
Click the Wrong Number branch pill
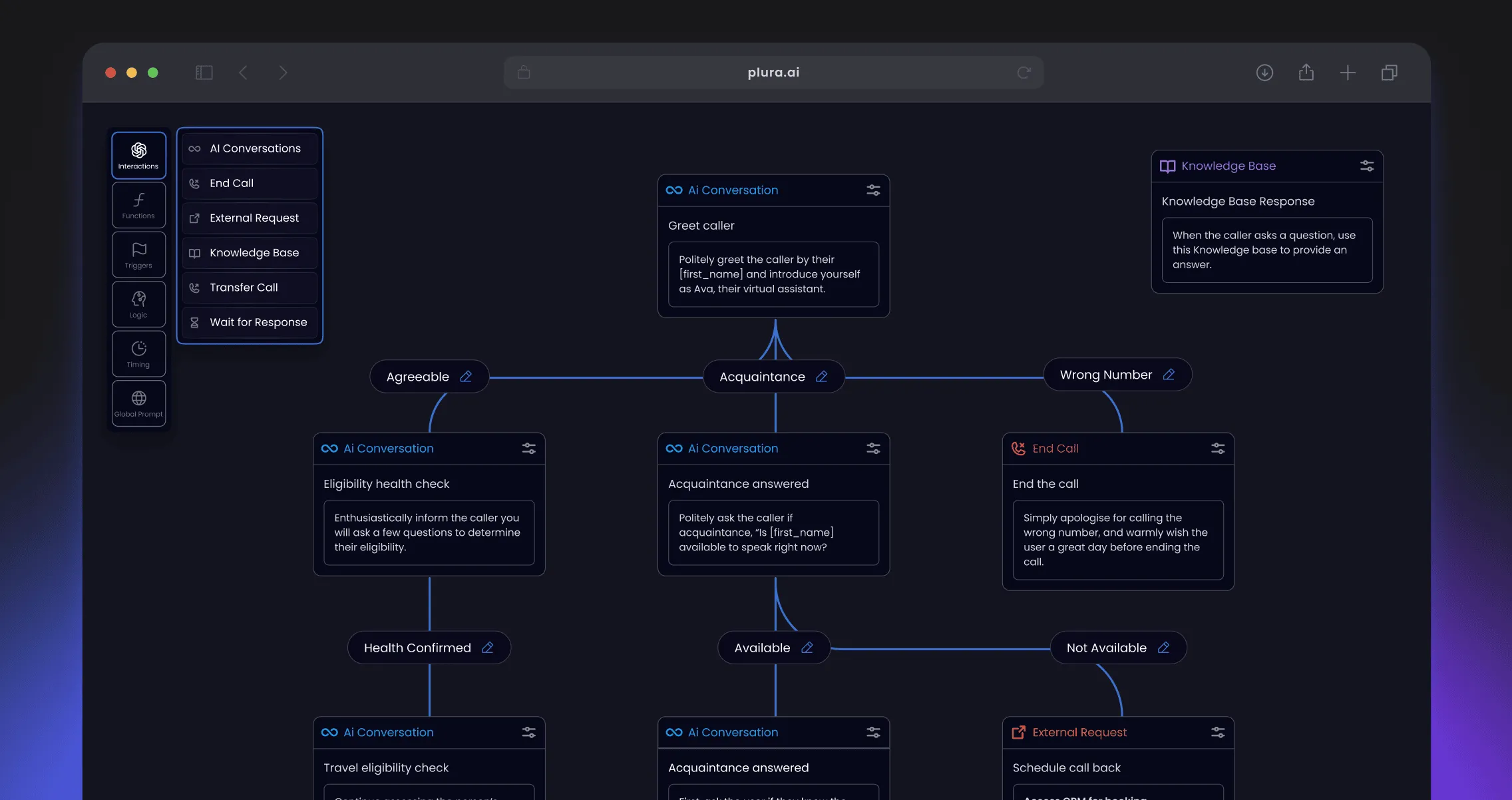pos(1117,375)
